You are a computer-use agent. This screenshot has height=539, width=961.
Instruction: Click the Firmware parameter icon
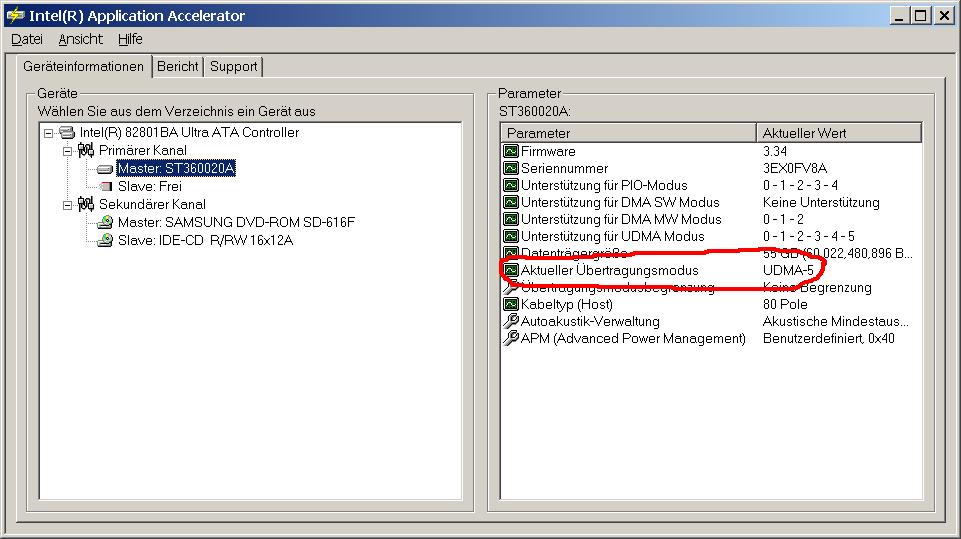pos(511,151)
